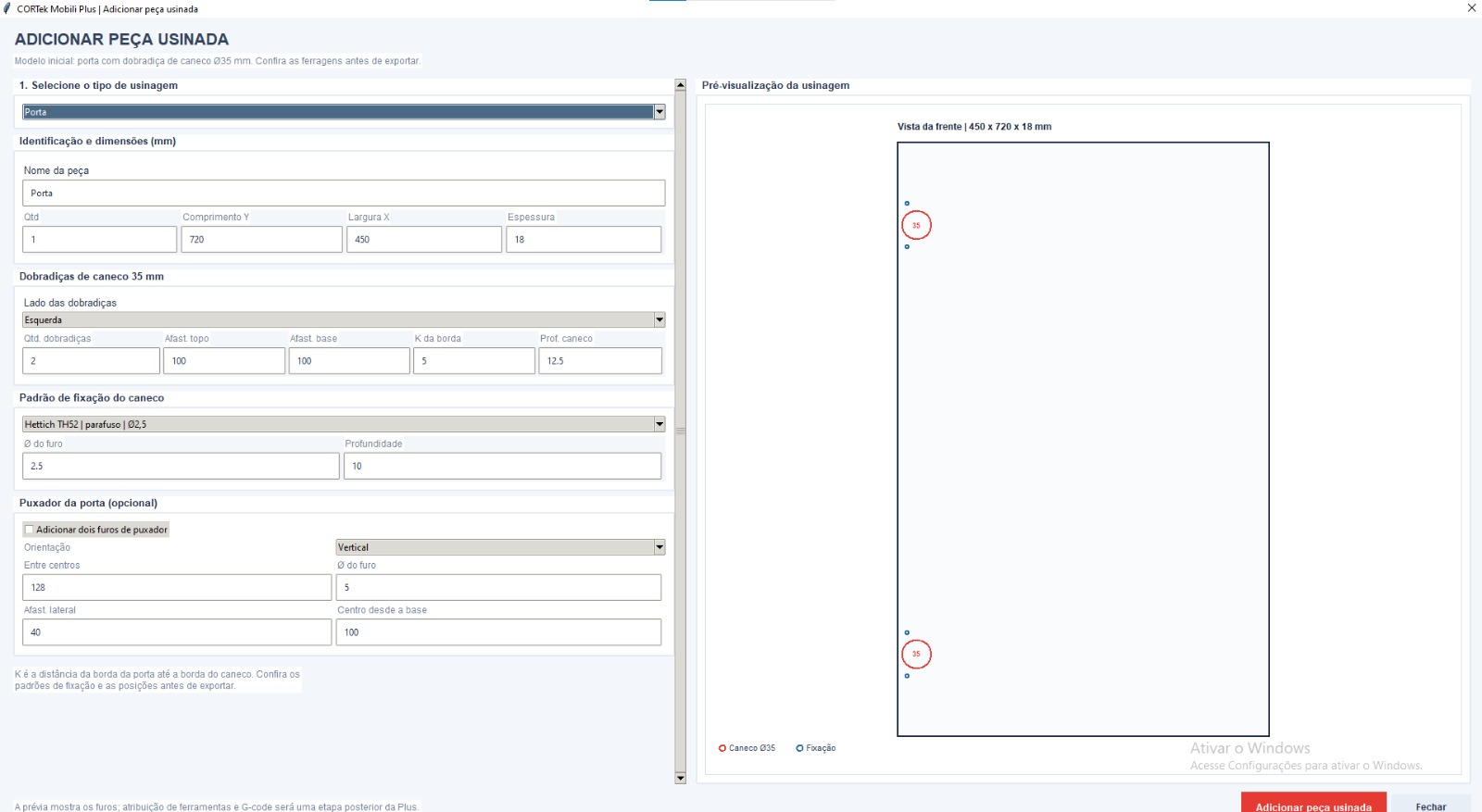The height and width of the screenshot is (812, 1482).
Task: Edit the Largura X field
Action: click(x=424, y=239)
